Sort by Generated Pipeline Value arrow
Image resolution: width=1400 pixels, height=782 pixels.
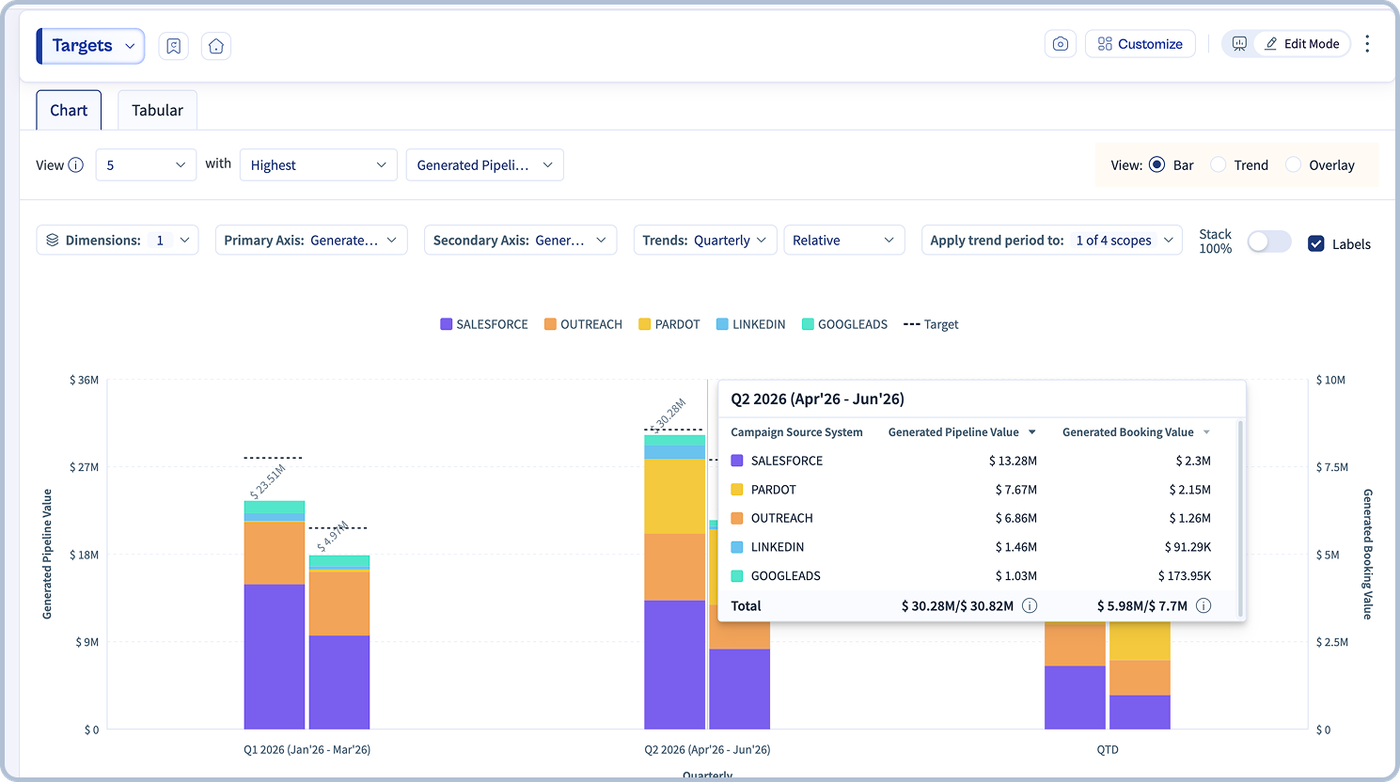(1032, 433)
